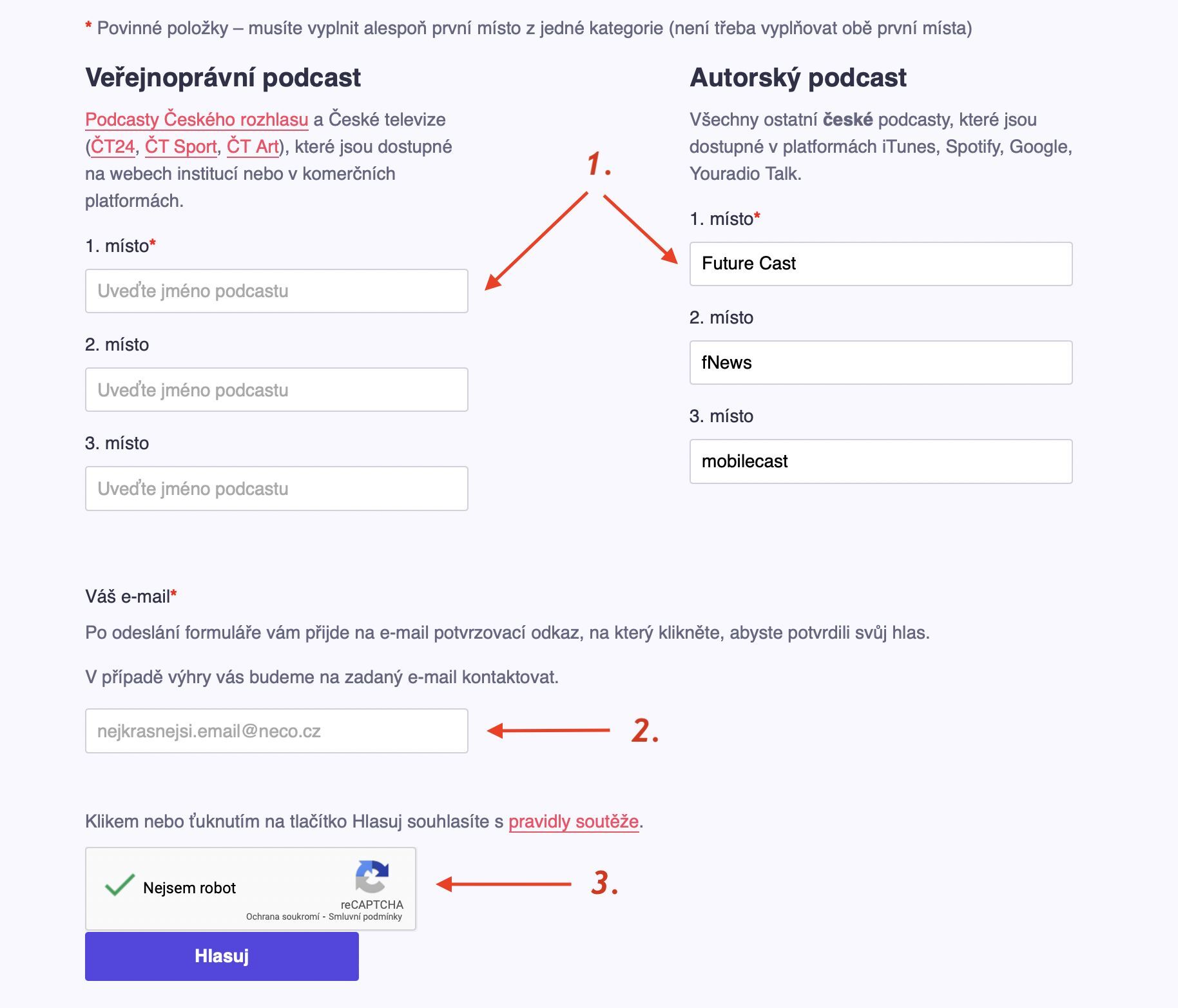Select the mobilecast input field
This screenshot has height=1008, width=1178.
[880, 461]
